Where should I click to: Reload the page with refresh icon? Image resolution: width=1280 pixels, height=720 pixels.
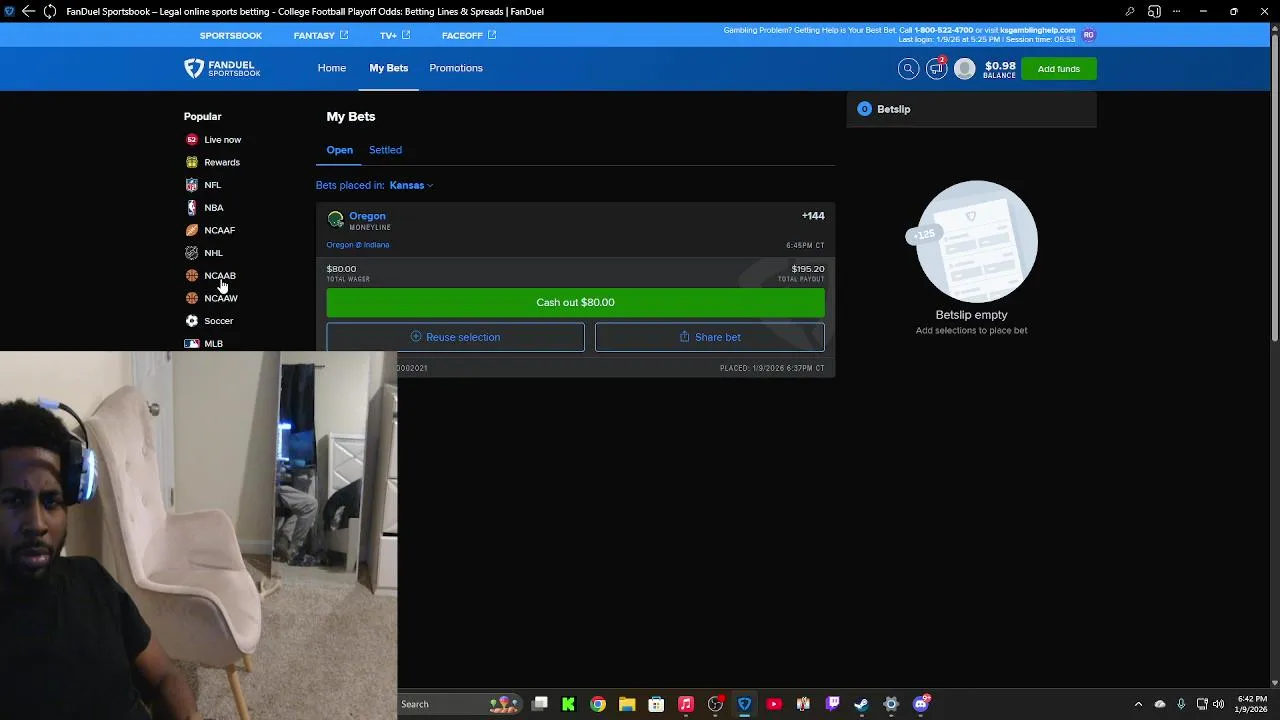[x=50, y=12]
